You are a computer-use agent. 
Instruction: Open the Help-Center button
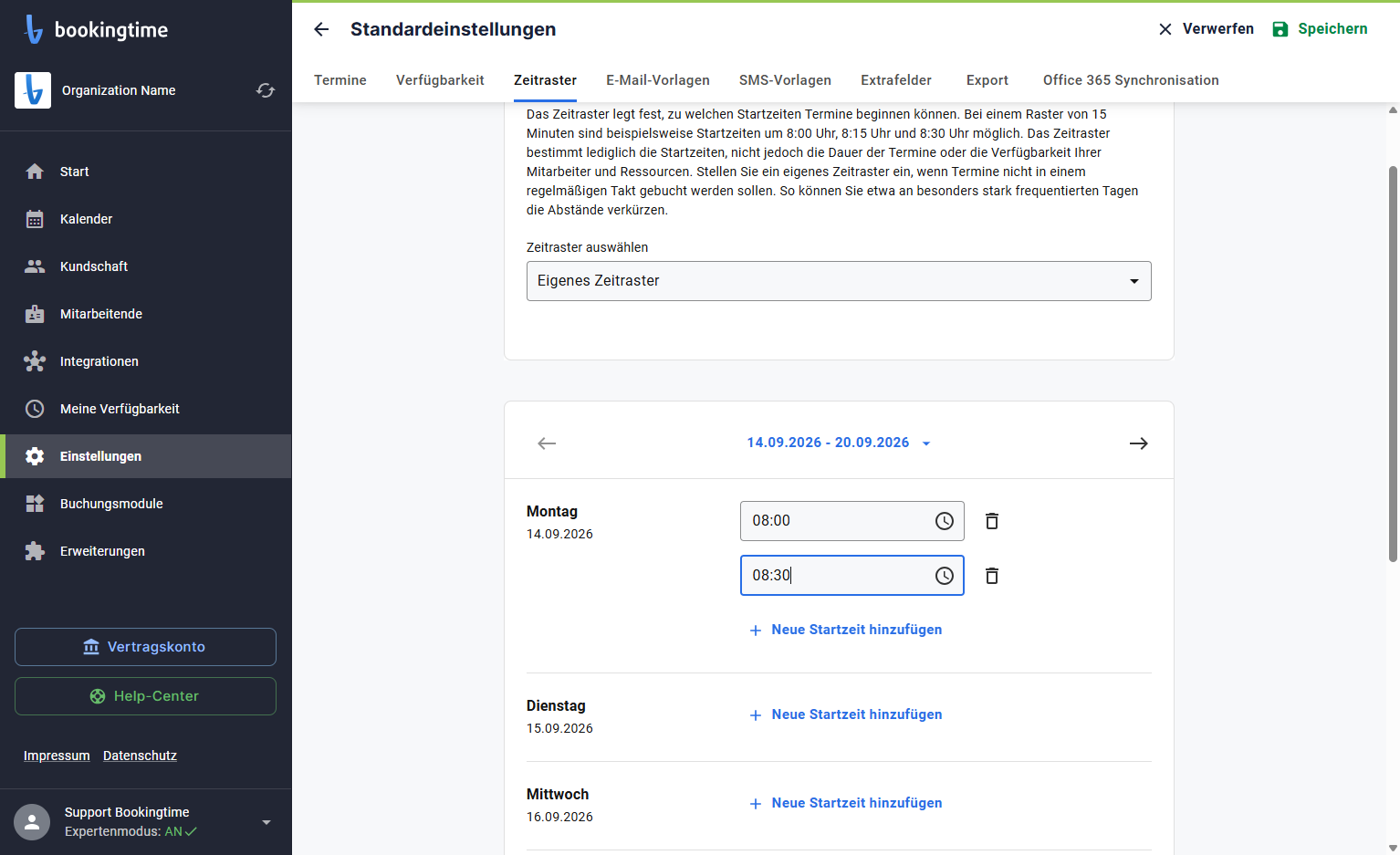pyautogui.click(x=145, y=696)
